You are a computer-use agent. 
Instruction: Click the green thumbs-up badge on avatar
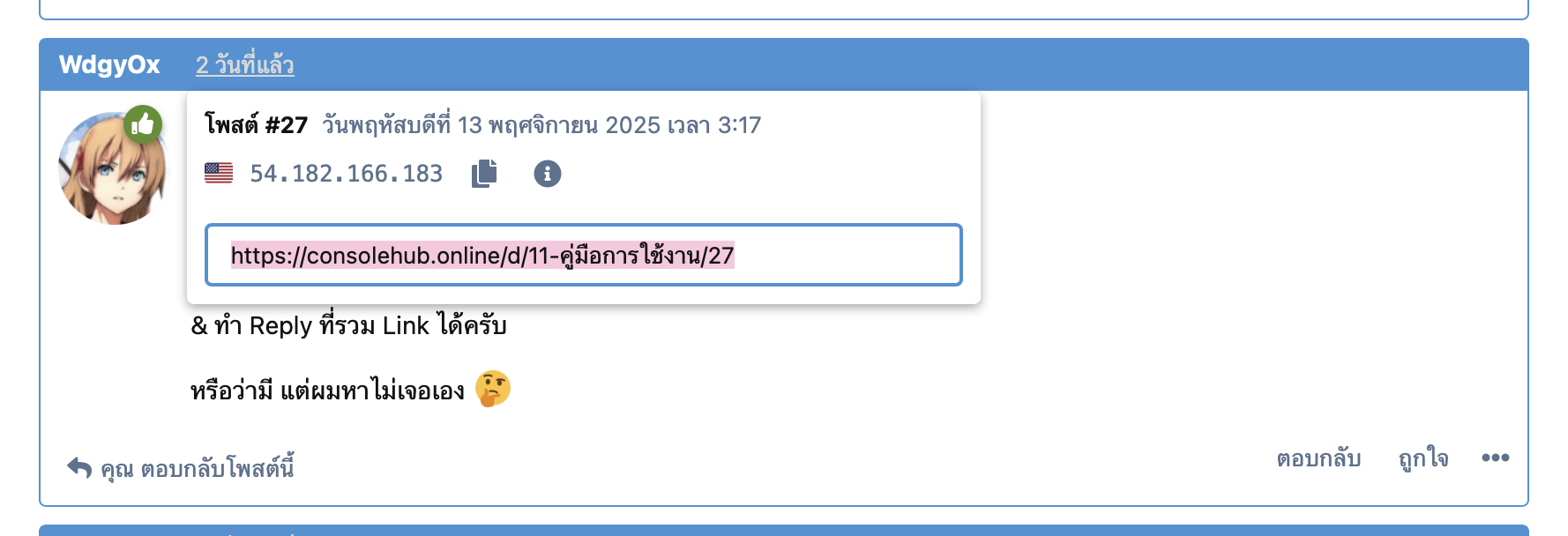(x=142, y=125)
